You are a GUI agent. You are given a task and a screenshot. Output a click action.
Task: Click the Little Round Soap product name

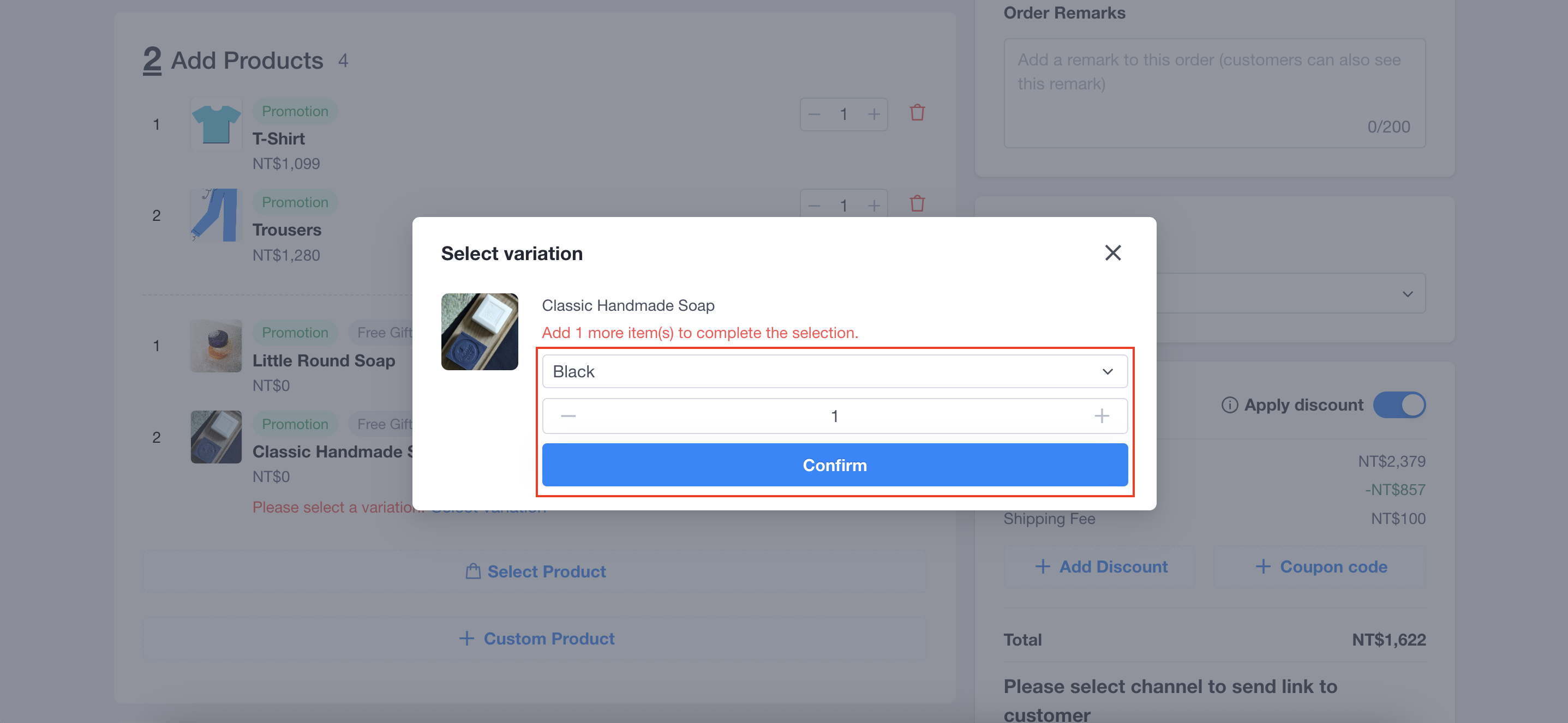click(x=324, y=360)
